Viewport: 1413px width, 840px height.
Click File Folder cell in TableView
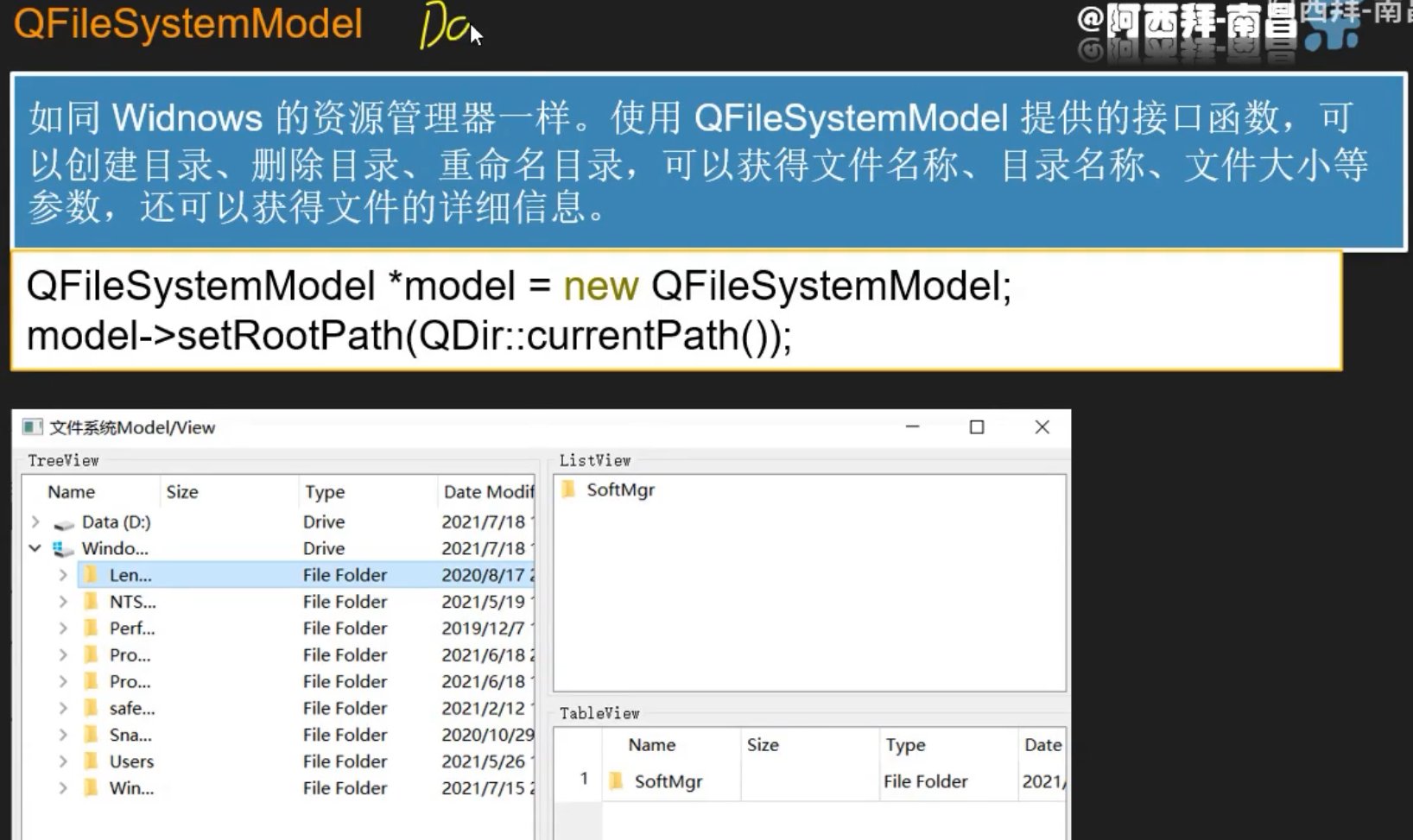[x=926, y=781]
